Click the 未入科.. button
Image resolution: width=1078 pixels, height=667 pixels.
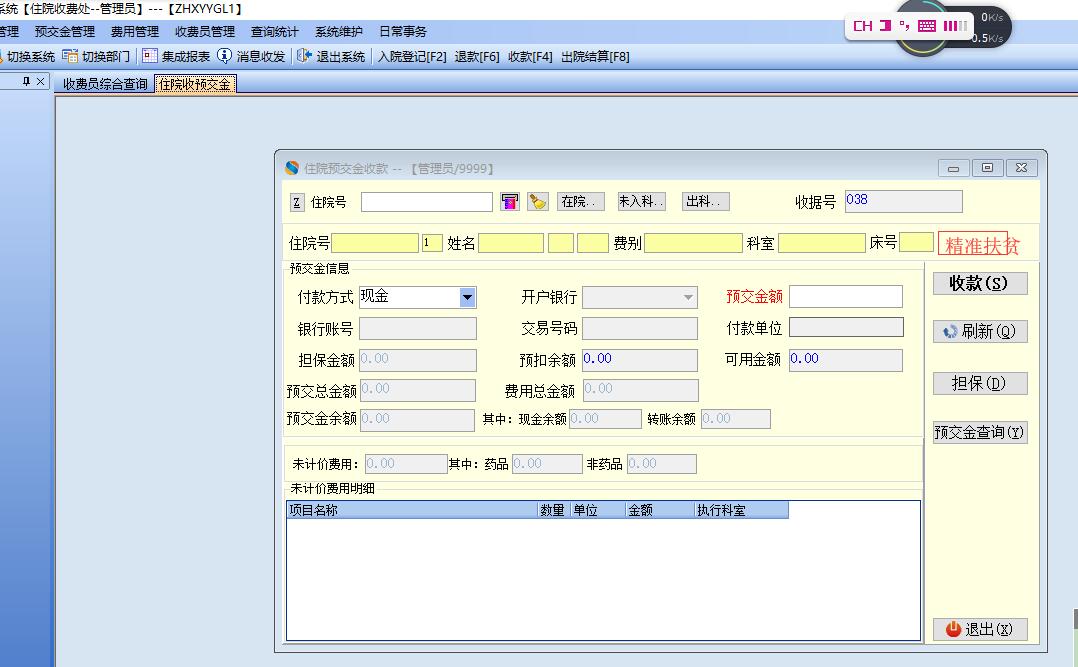[x=641, y=201]
